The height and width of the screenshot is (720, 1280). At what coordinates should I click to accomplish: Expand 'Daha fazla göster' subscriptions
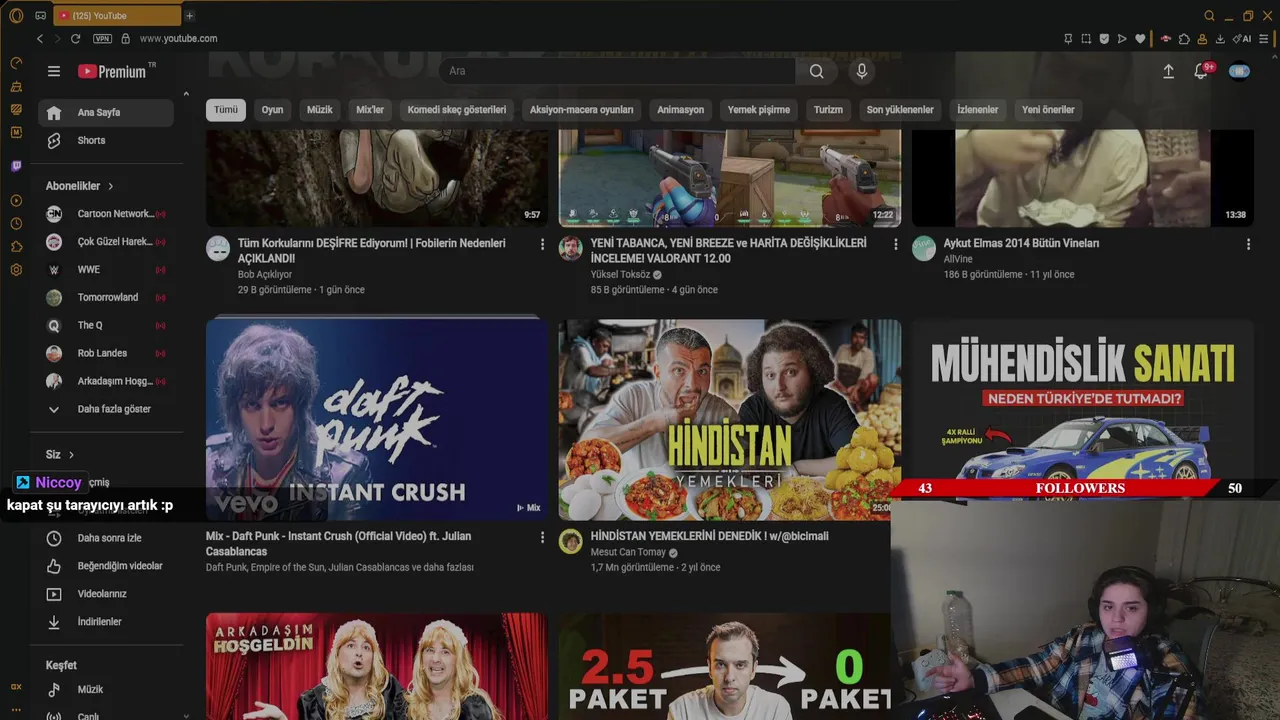click(x=106, y=409)
